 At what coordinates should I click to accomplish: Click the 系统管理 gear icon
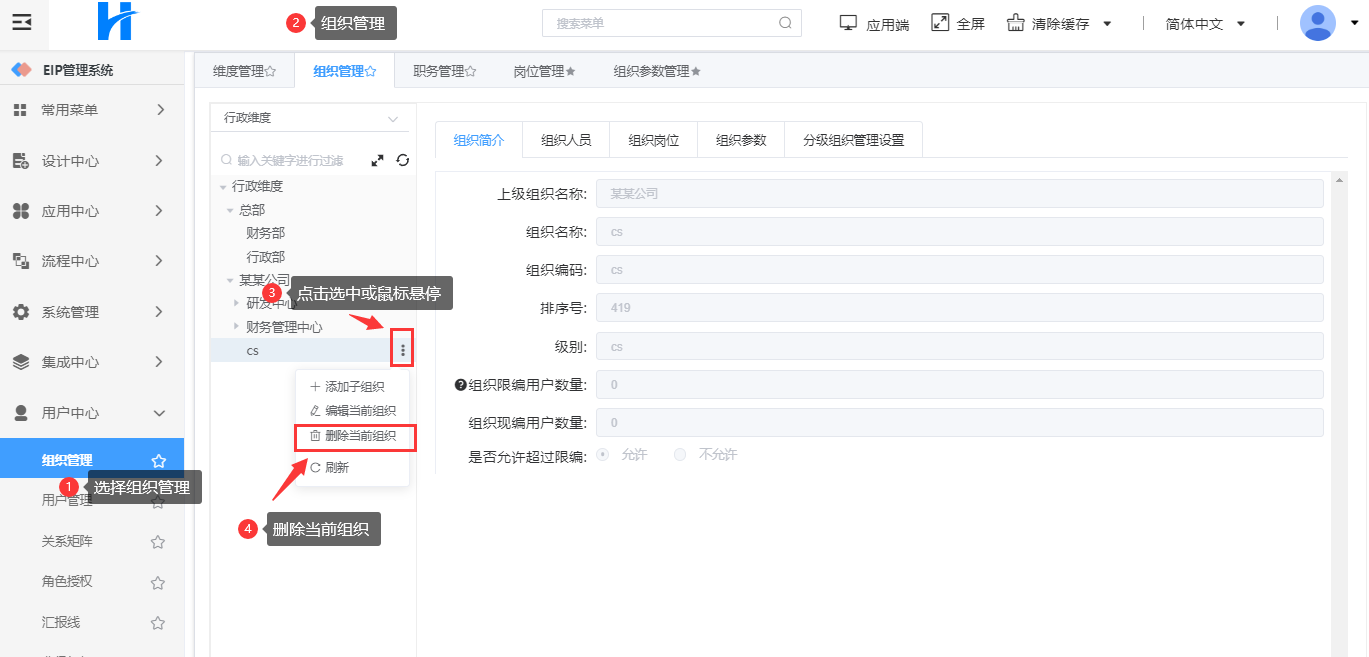(x=20, y=312)
